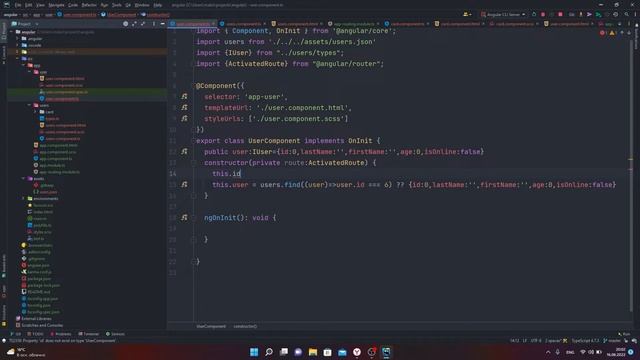Open the File menu

click(18, 5)
